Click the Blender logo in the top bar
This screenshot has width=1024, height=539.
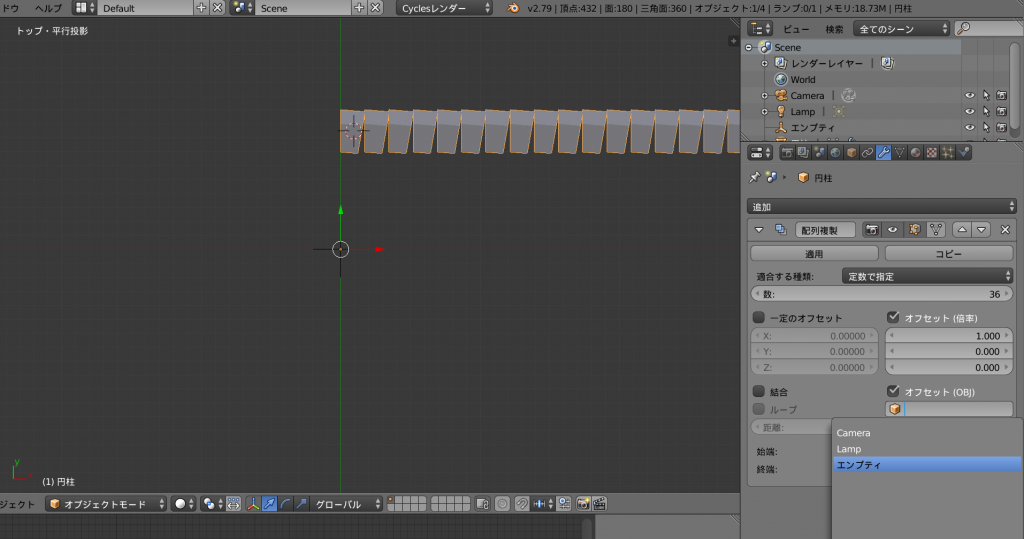click(x=513, y=8)
